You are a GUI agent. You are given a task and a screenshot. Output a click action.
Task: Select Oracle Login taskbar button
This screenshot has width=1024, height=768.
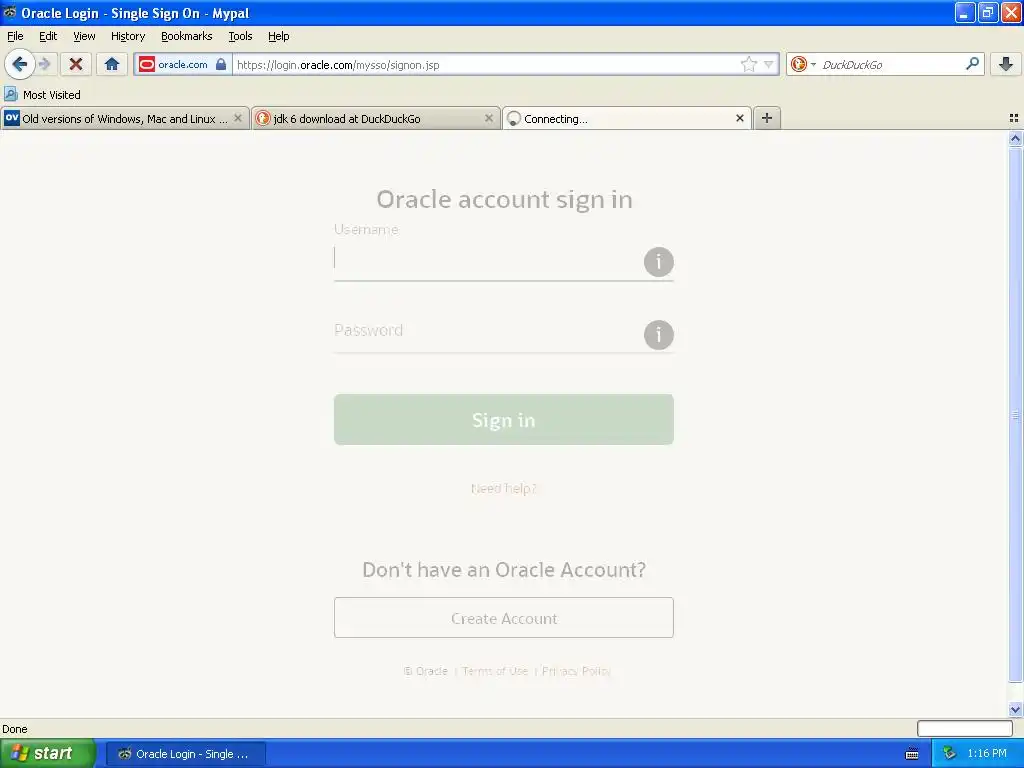[x=186, y=754]
